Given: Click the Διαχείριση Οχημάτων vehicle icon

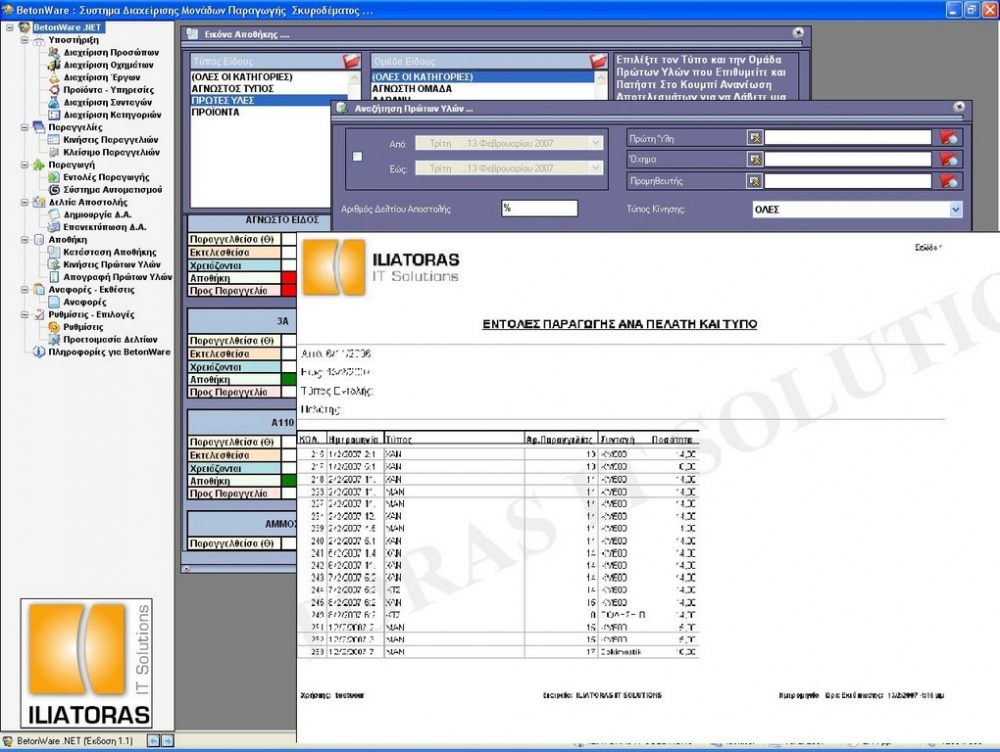Looking at the screenshot, I should (x=54, y=65).
